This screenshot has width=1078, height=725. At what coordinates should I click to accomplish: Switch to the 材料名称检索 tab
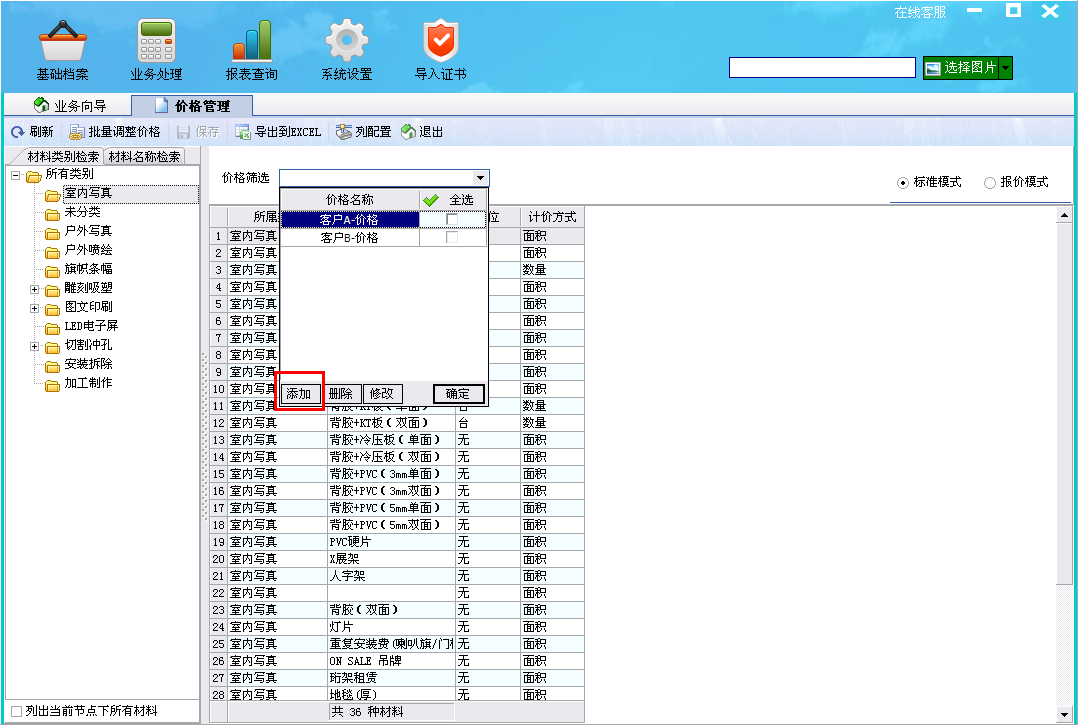145,156
